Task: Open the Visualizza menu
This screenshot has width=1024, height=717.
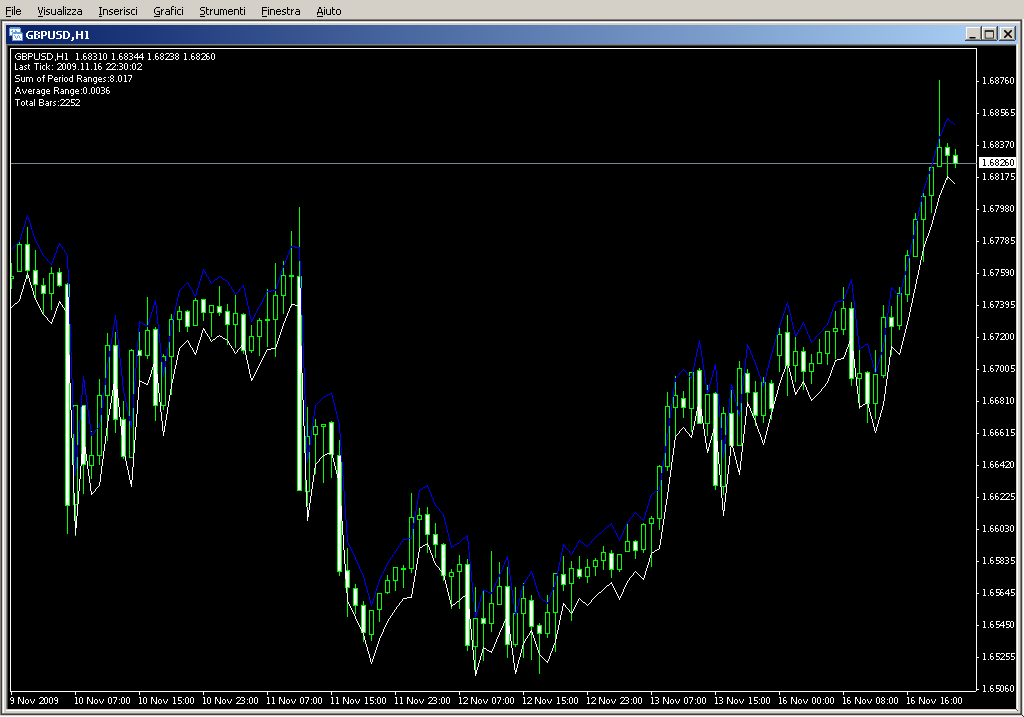Action: (59, 11)
